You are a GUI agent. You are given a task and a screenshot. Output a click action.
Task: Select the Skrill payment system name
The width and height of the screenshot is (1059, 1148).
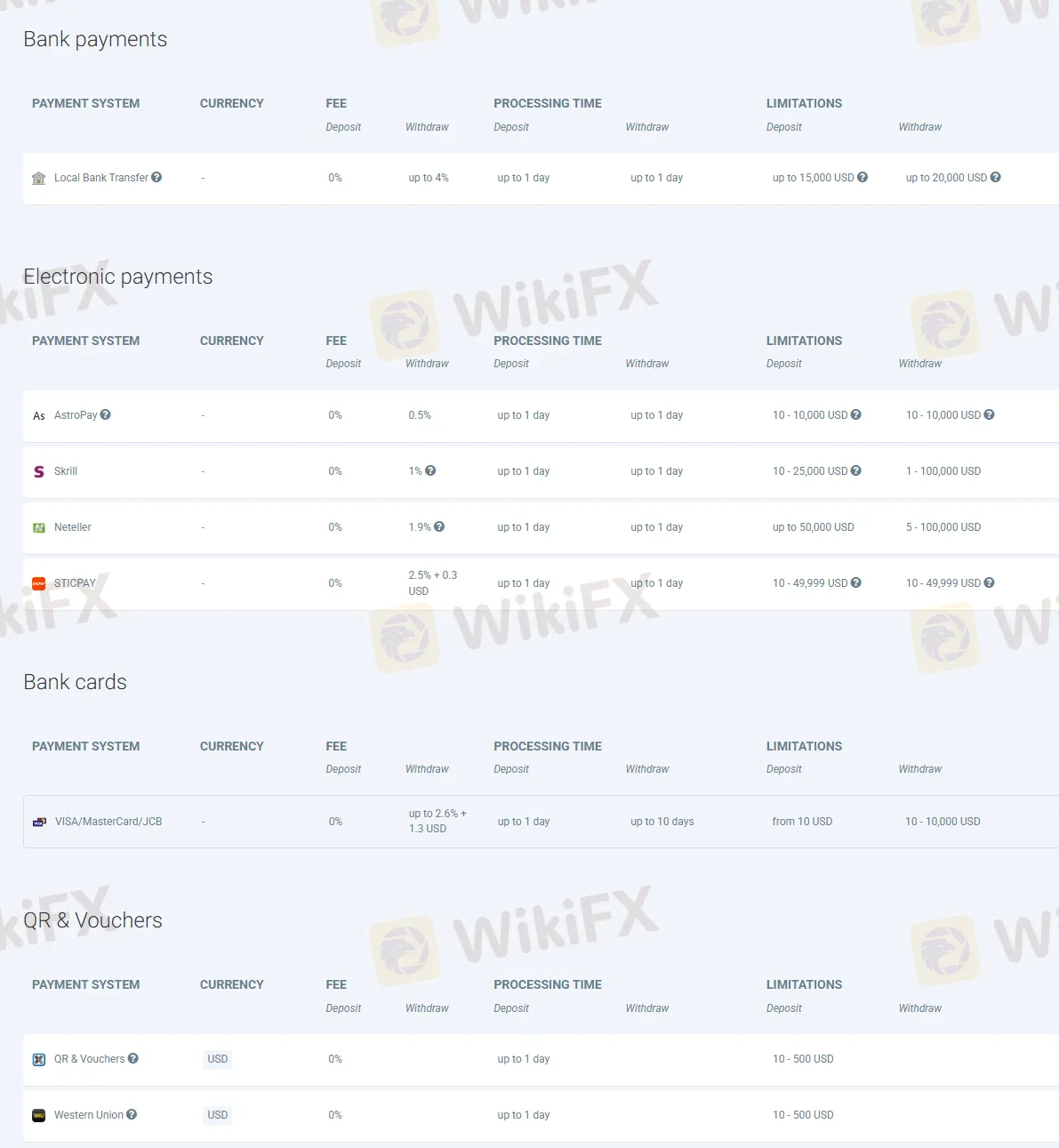pyautogui.click(x=66, y=471)
